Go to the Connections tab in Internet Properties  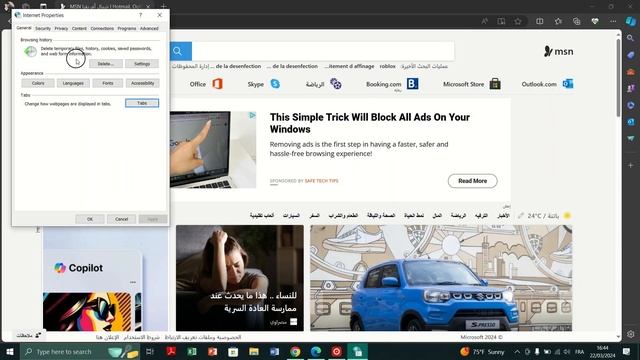click(102, 29)
